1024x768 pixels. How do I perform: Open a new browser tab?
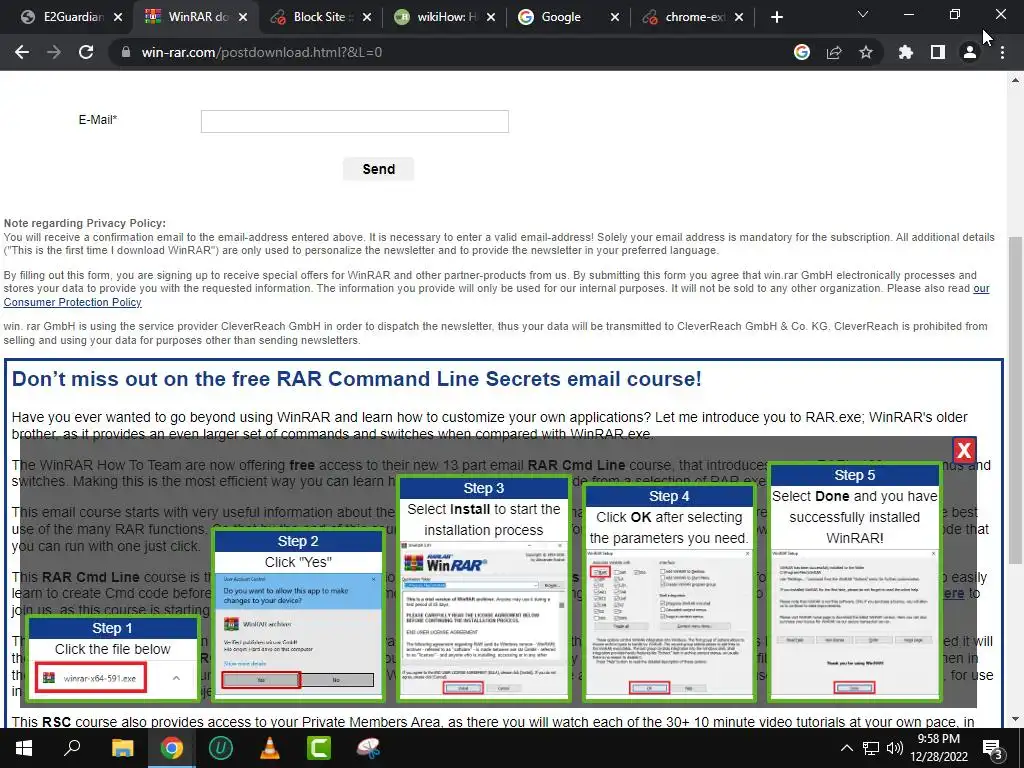tap(776, 17)
